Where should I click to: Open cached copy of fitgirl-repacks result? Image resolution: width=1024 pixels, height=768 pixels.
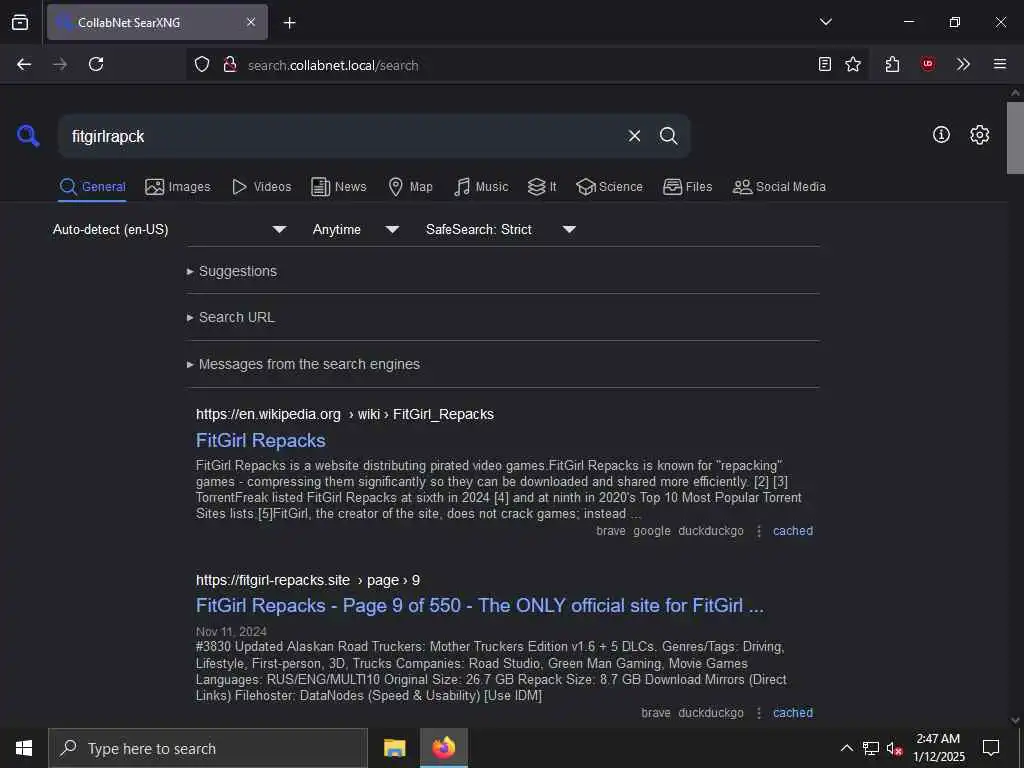793,713
